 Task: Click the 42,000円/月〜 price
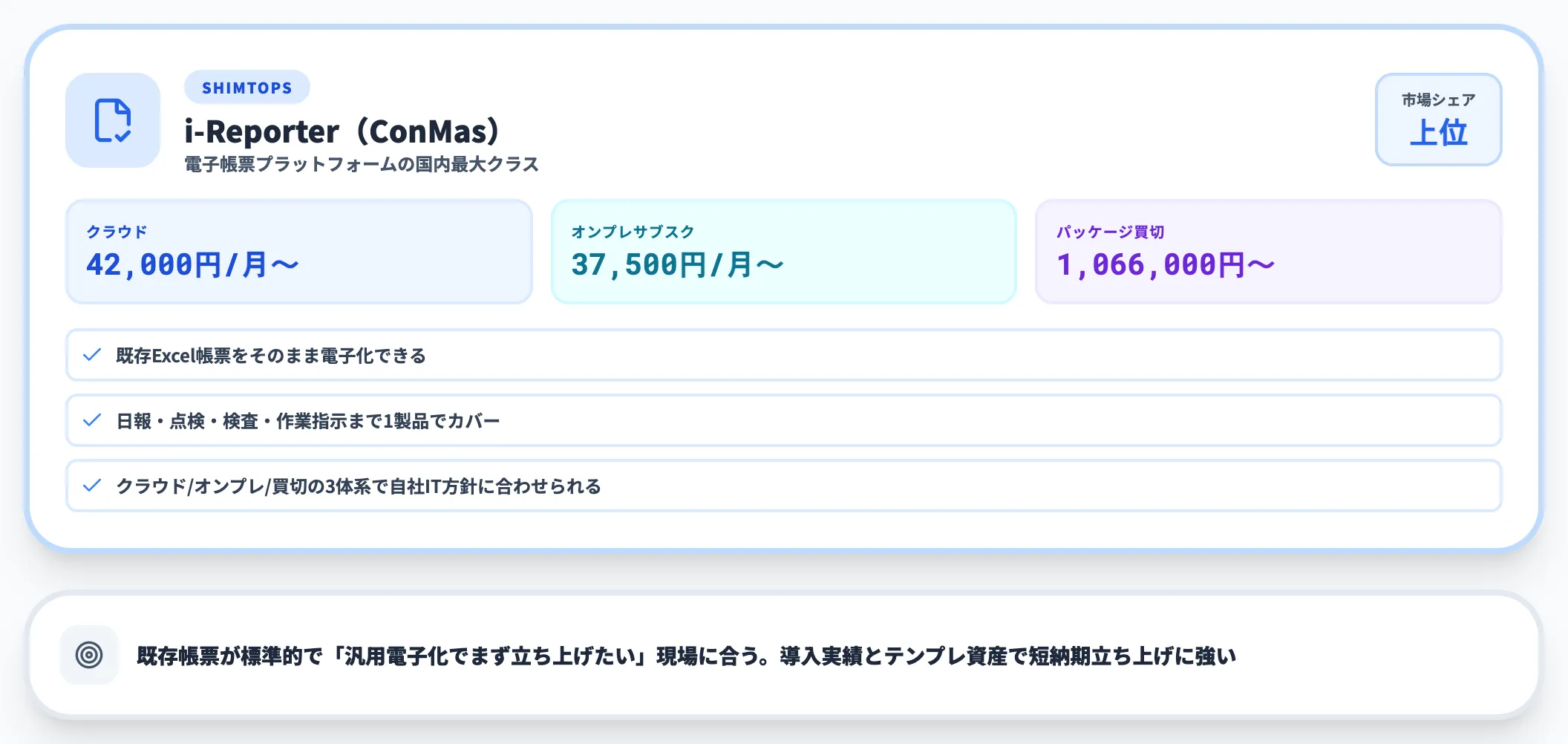click(192, 265)
